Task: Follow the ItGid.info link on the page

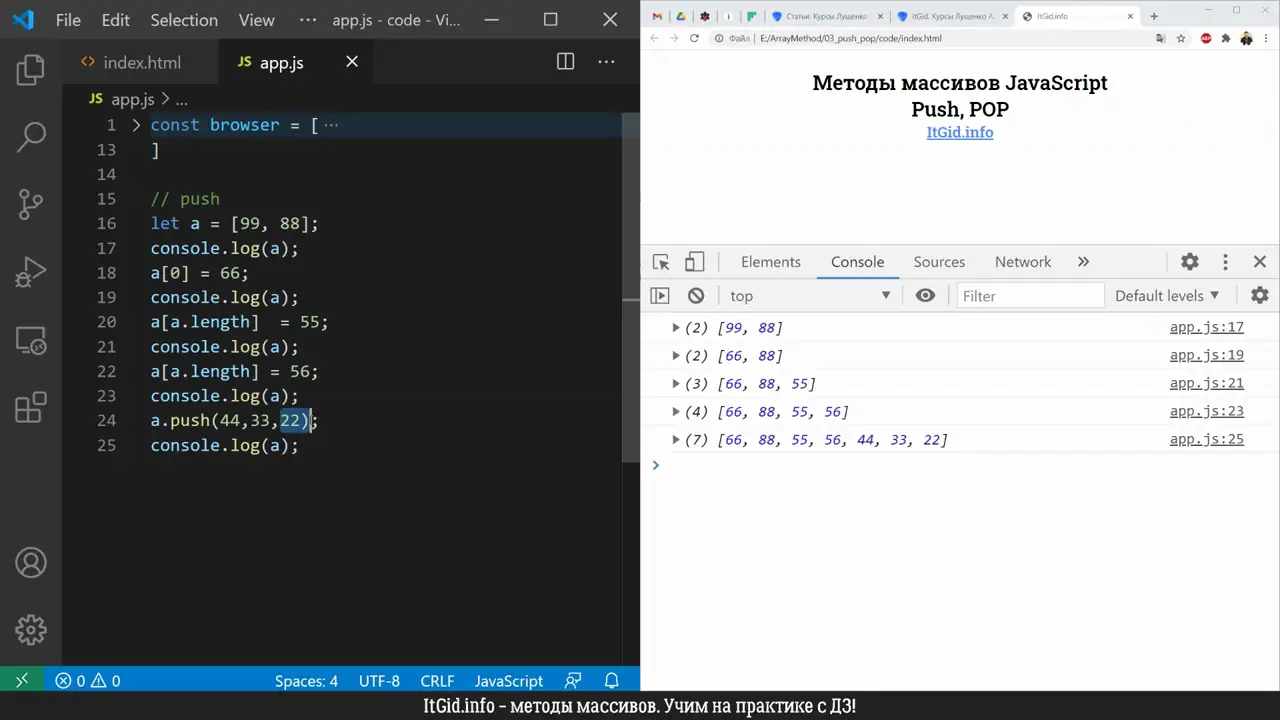Action: pos(959,132)
